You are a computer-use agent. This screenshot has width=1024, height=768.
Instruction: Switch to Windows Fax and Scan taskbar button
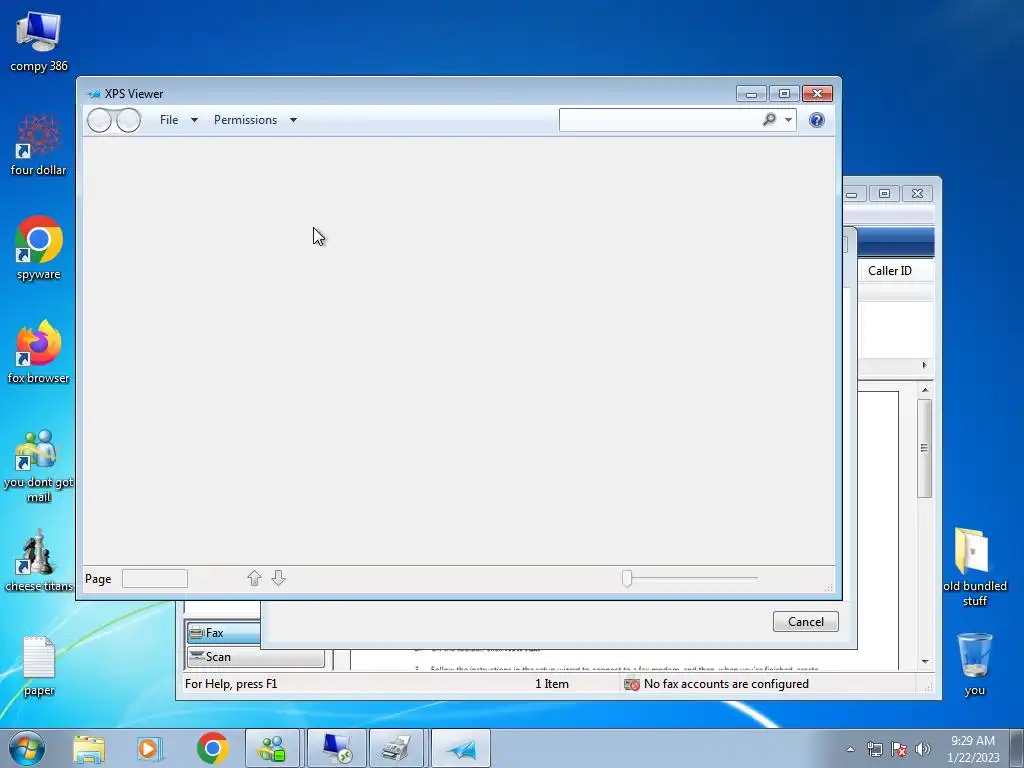pos(397,748)
